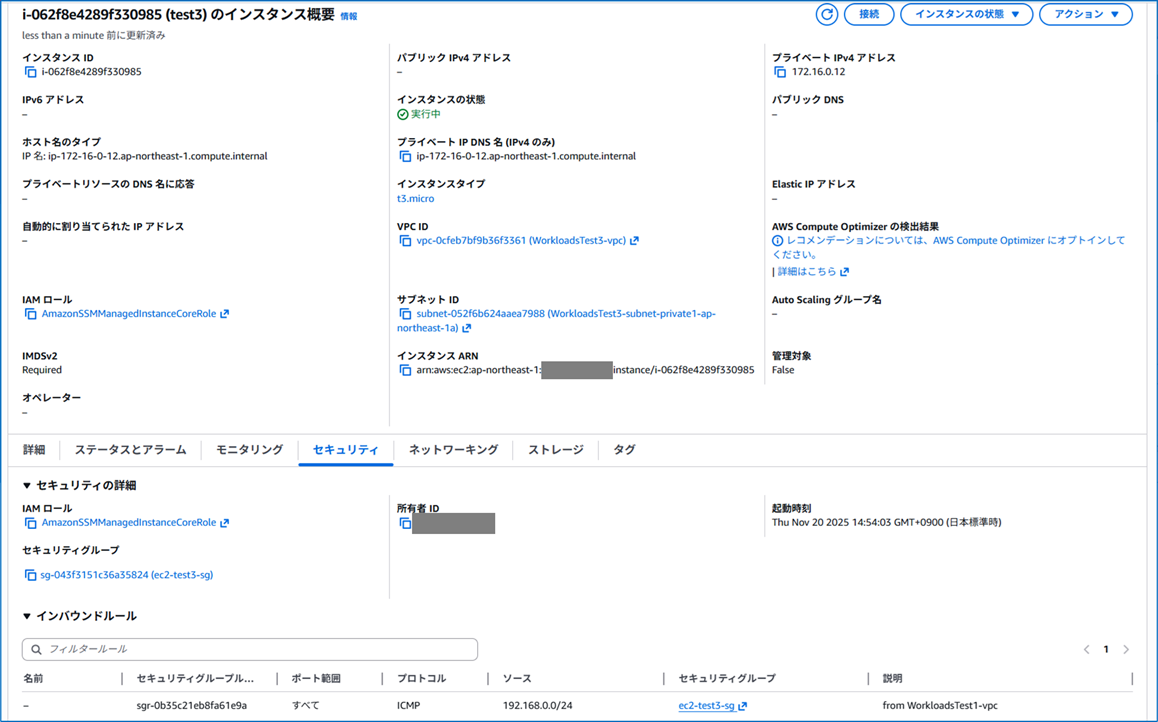Screen dimensions: 1158x722
Task: Collapse the インバウンドルール section
Action: (25, 617)
